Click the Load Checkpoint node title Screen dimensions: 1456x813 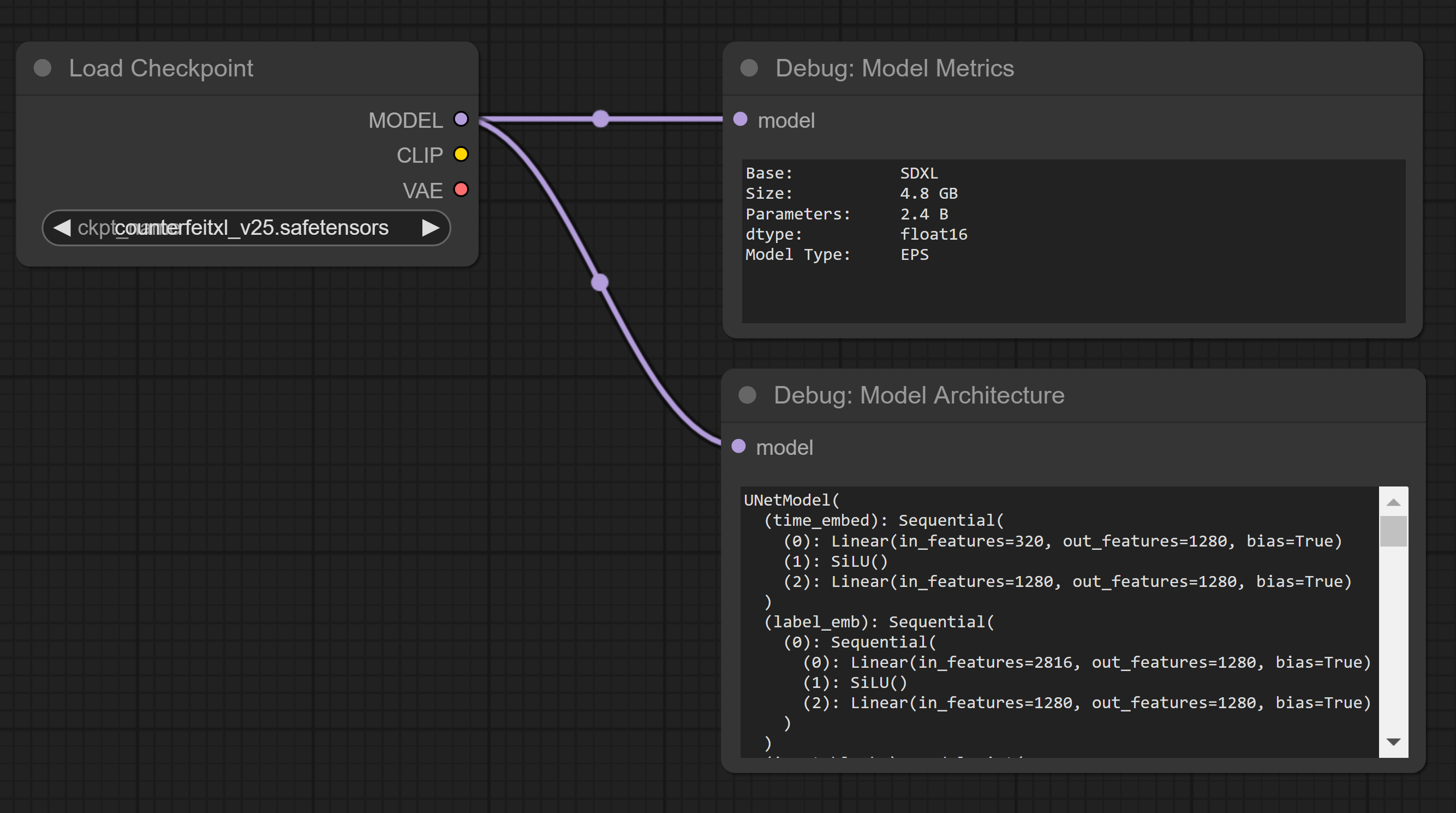[x=161, y=68]
